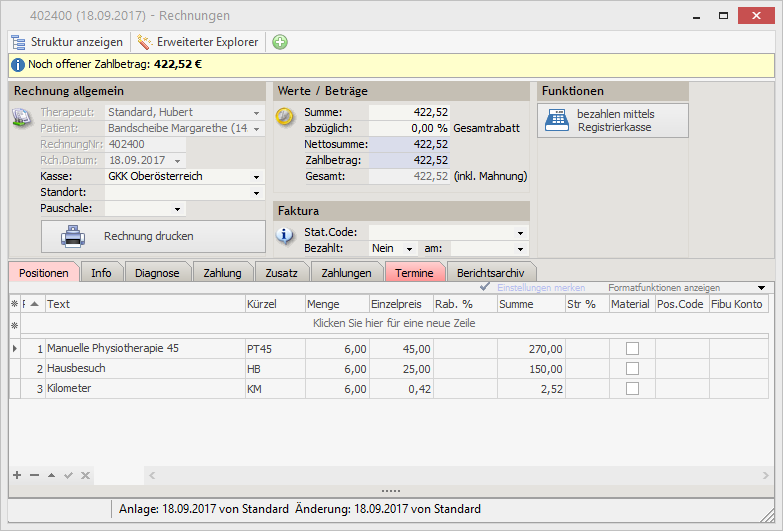Click the horizontal scrollbar under the grid

pyautogui.click(x=450, y=475)
